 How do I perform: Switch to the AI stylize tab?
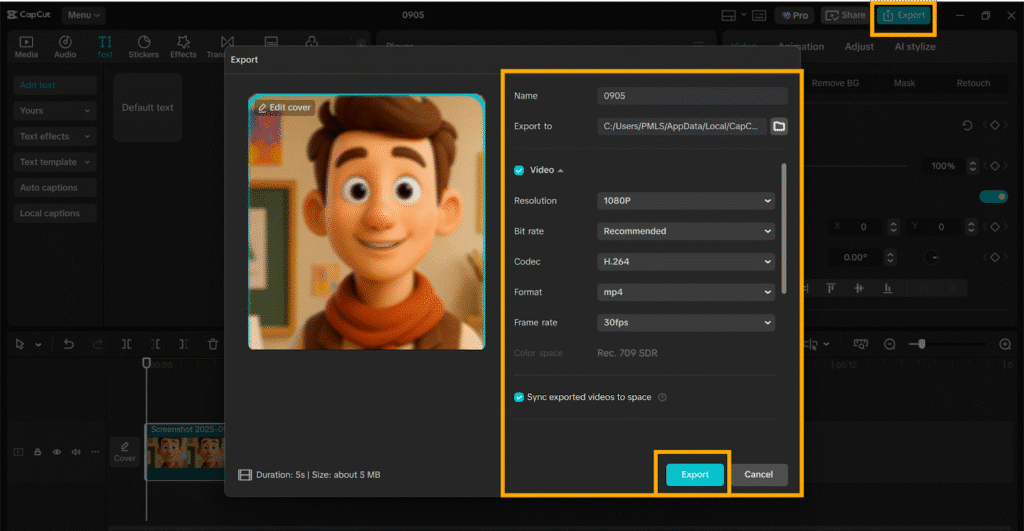pos(914,46)
